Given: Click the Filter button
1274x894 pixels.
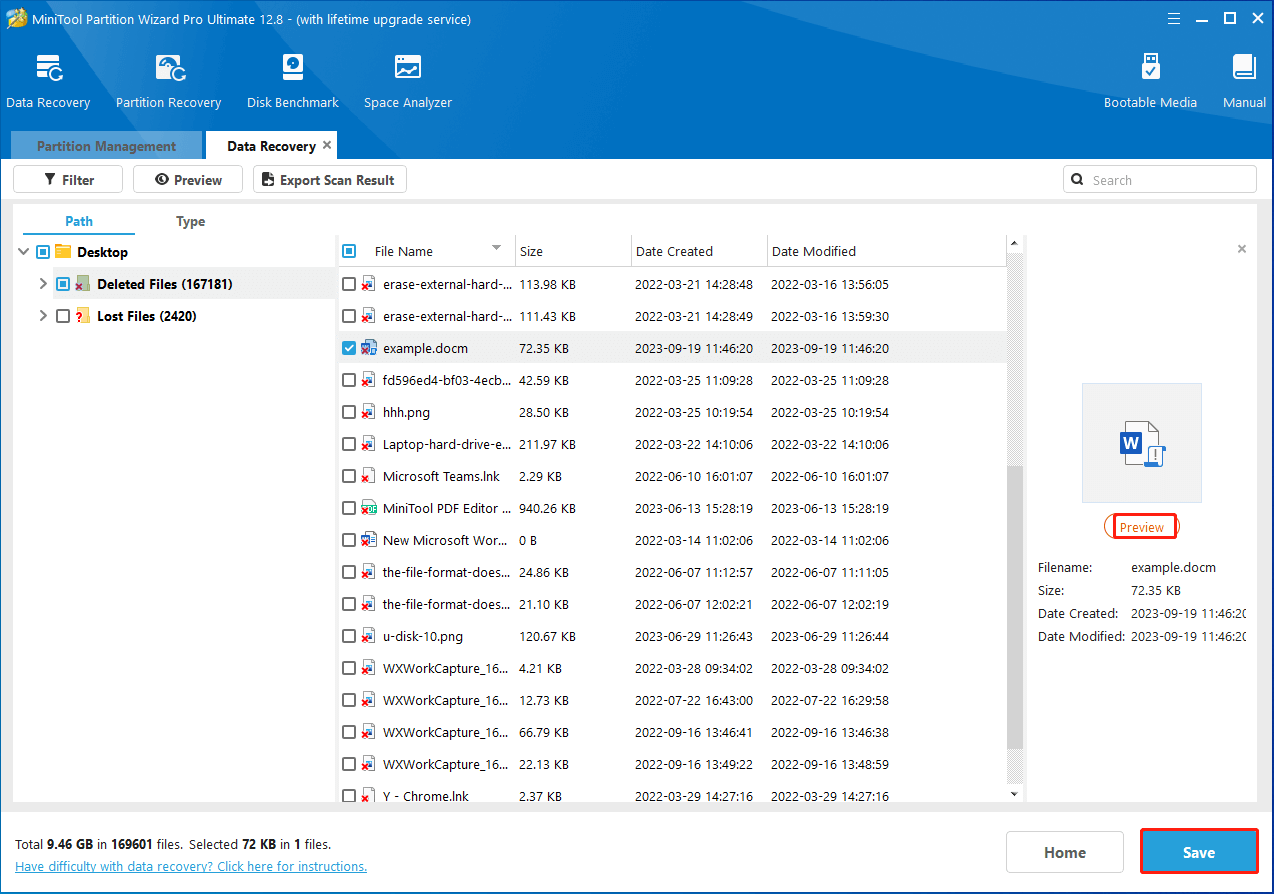Looking at the screenshot, I should point(68,180).
